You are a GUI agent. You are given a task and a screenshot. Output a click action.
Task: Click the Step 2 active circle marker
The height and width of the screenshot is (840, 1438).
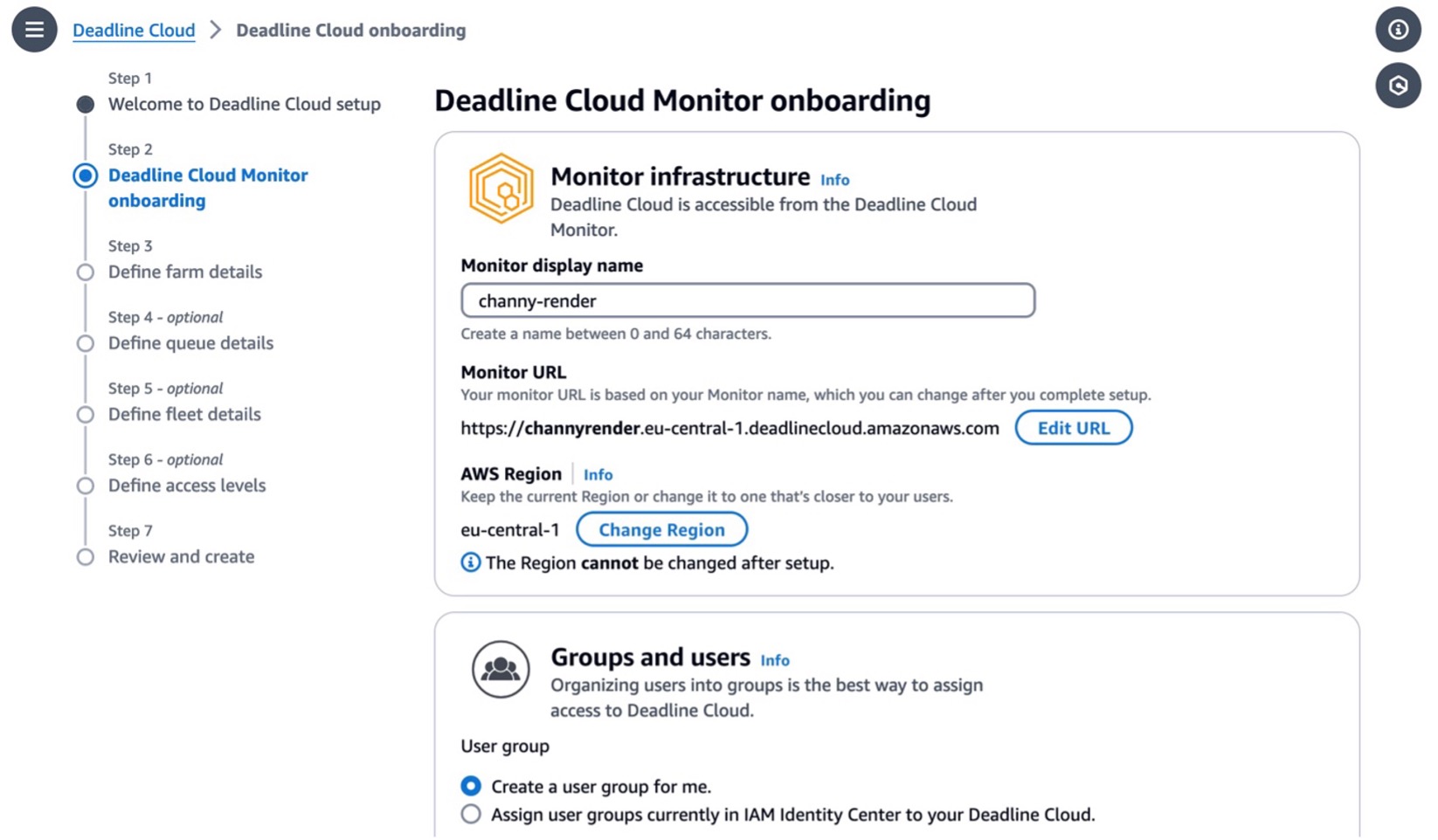[85, 176]
